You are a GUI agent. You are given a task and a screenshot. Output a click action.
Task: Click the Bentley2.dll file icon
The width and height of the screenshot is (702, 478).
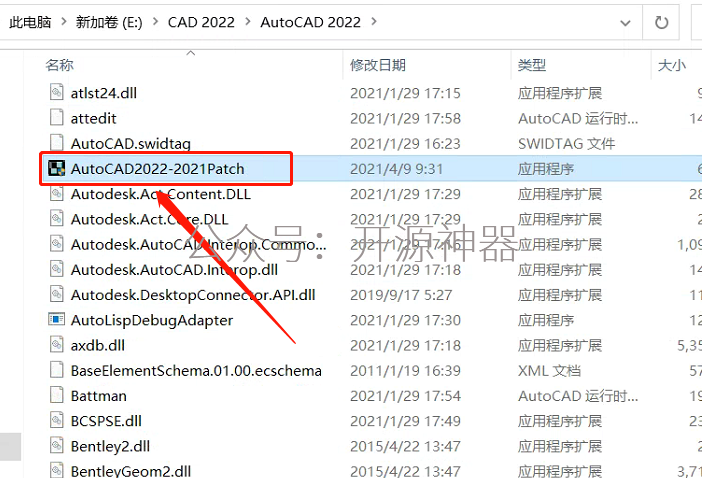click(x=56, y=446)
